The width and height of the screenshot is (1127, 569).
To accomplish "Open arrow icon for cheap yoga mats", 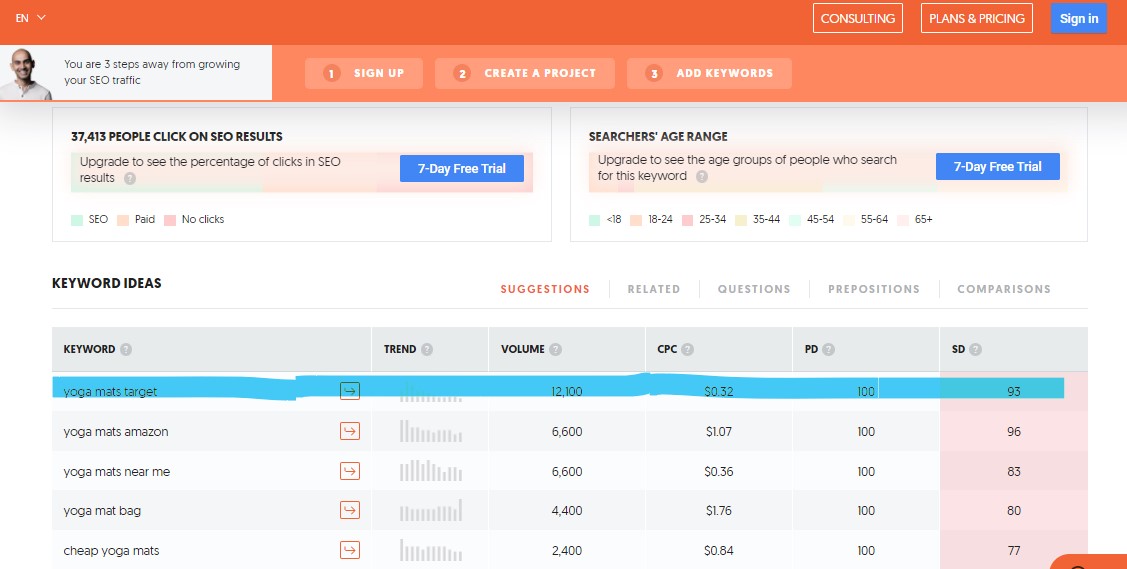I will [349, 550].
